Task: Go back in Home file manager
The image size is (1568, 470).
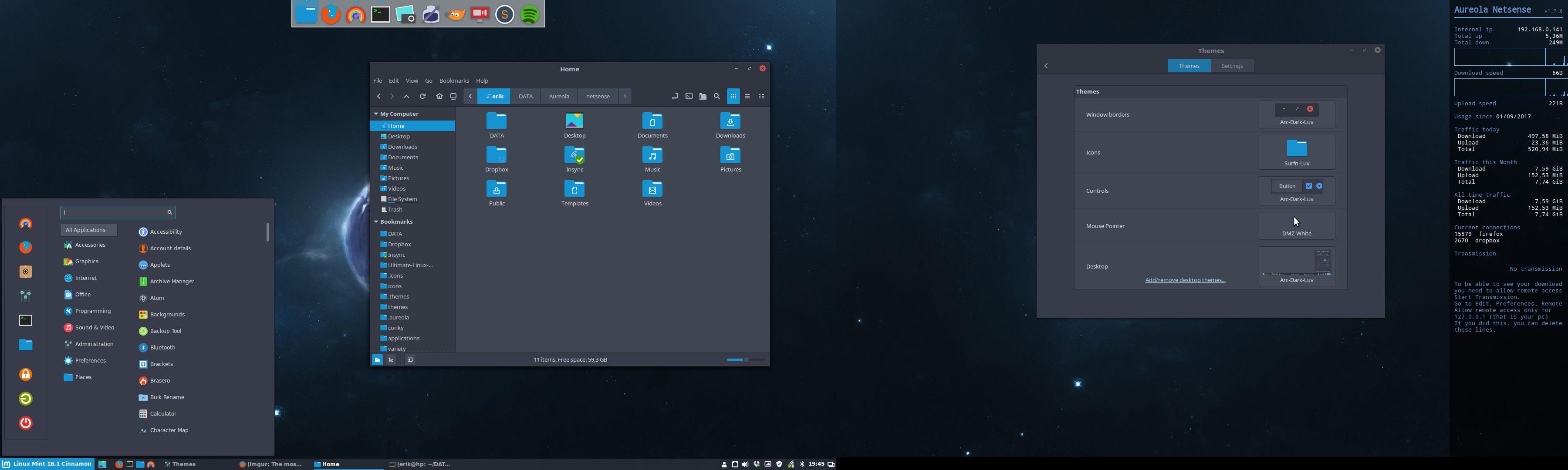Action: [378, 97]
